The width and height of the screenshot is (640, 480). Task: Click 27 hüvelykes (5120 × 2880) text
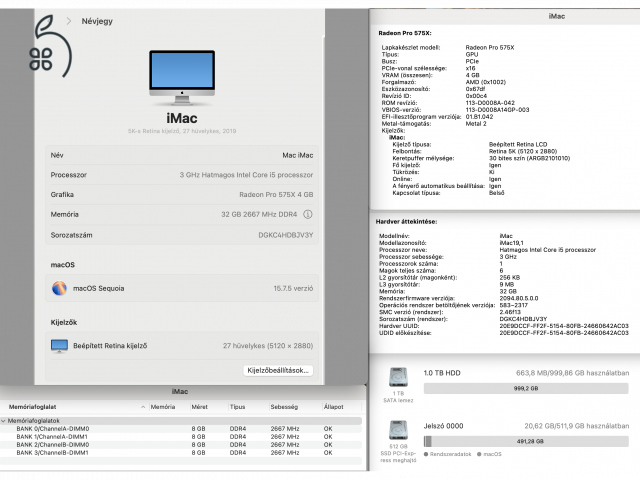tap(268, 346)
